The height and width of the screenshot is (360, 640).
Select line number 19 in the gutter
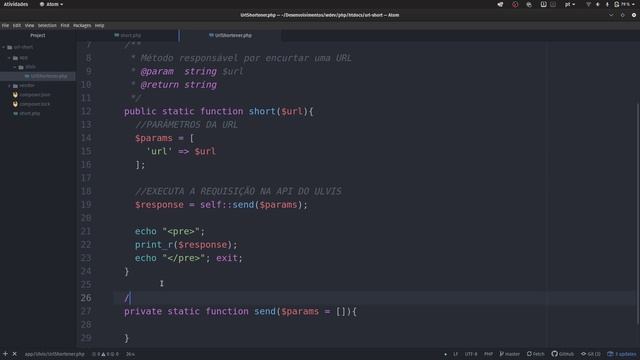point(86,205)
